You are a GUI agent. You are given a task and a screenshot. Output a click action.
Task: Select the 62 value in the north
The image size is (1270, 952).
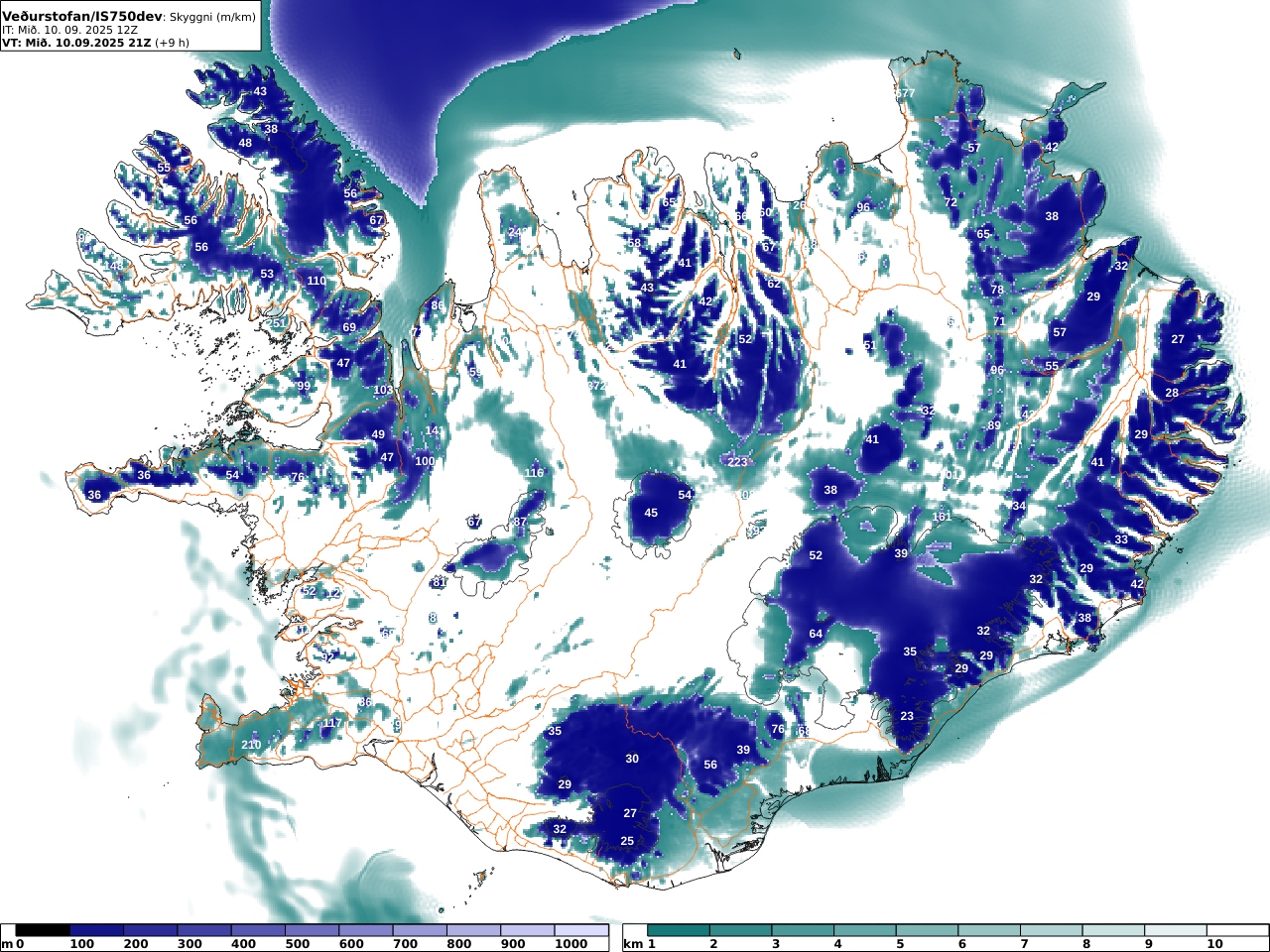click(x=774, y=284)
